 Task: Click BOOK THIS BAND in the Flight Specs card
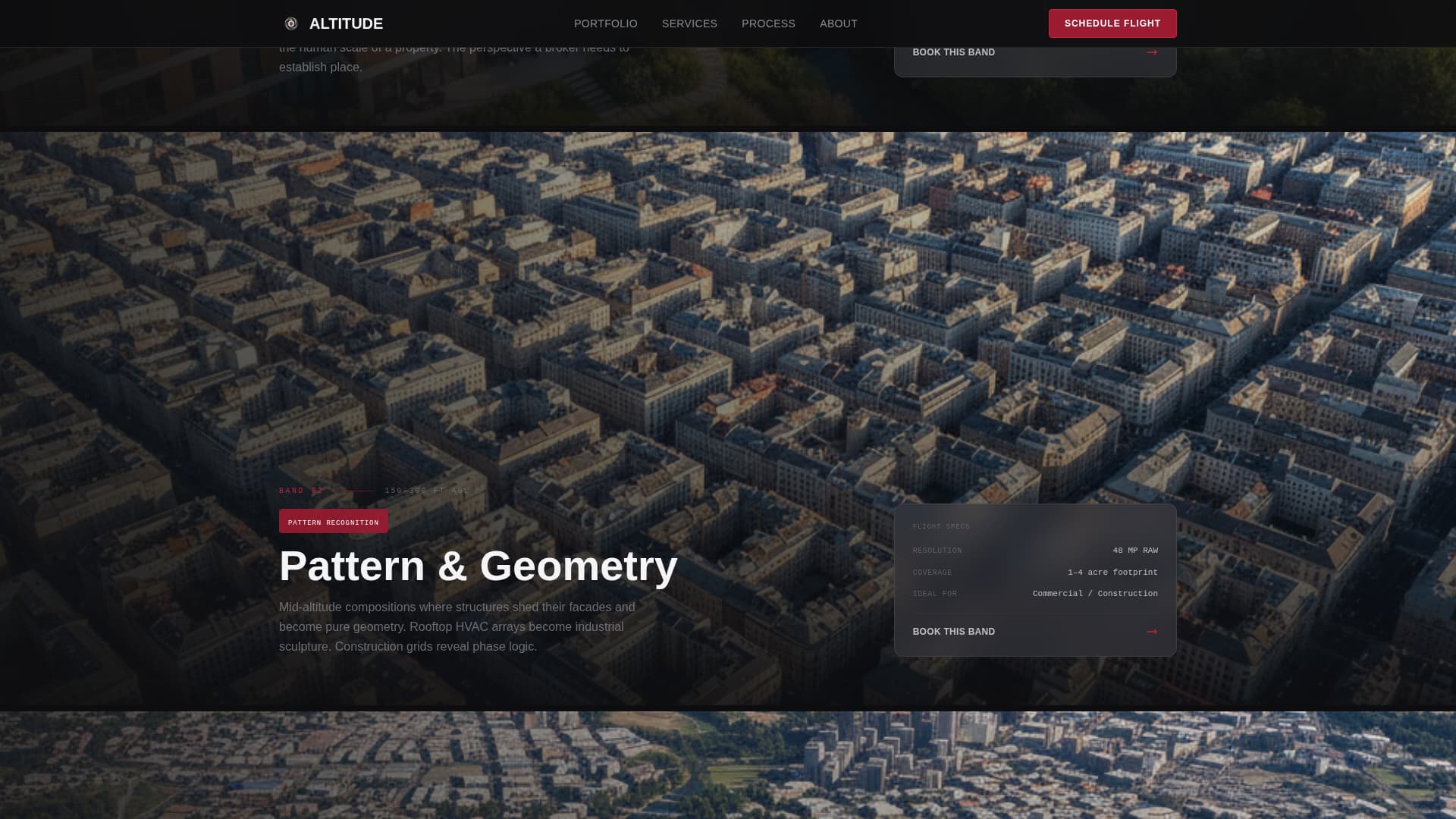[953, 631]
